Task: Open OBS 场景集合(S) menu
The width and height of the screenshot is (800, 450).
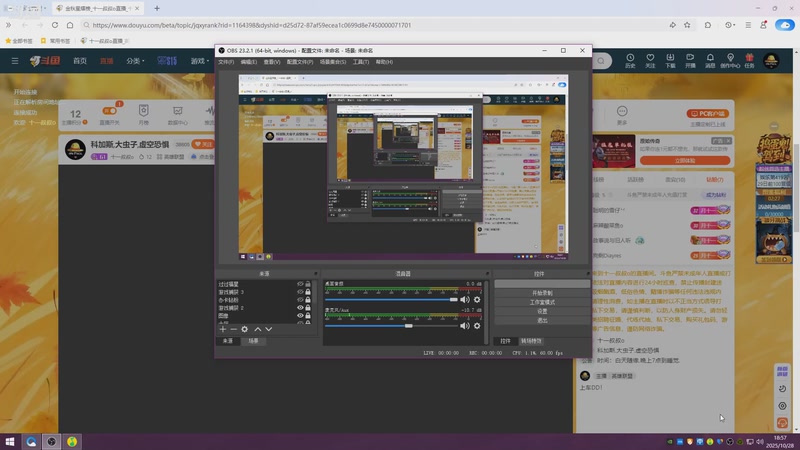Action: [333, 62]
